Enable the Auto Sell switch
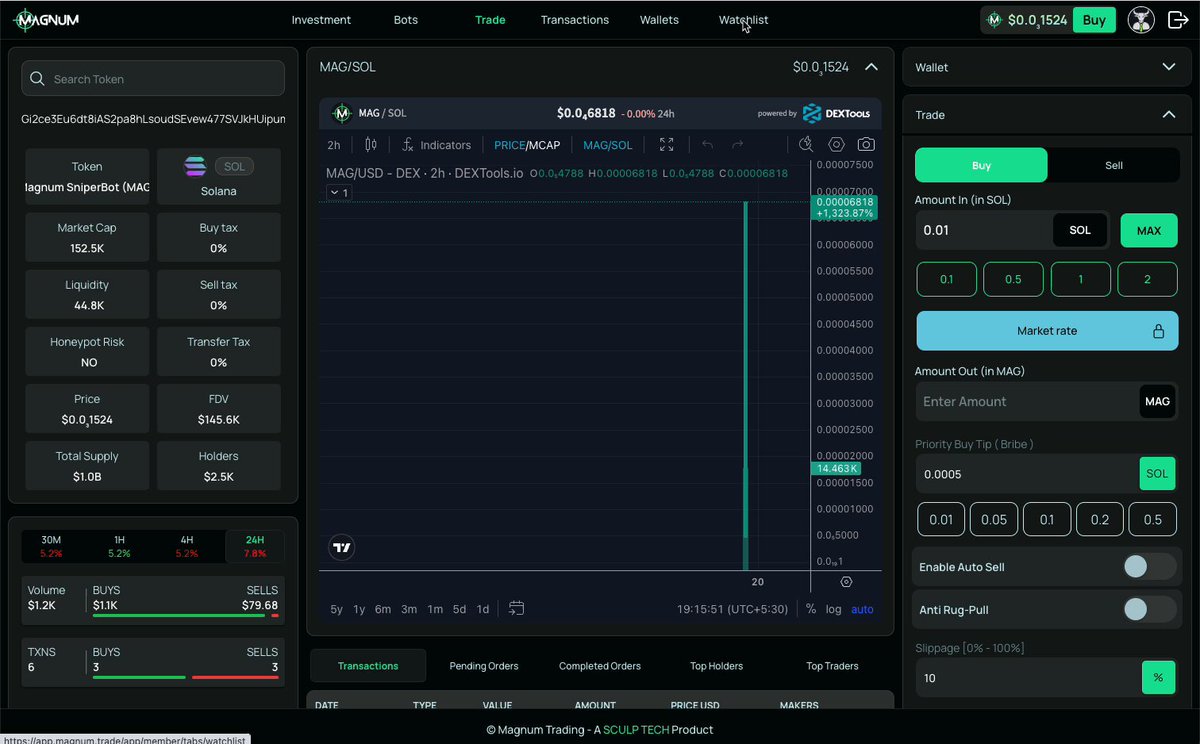 pos(1148,567)
